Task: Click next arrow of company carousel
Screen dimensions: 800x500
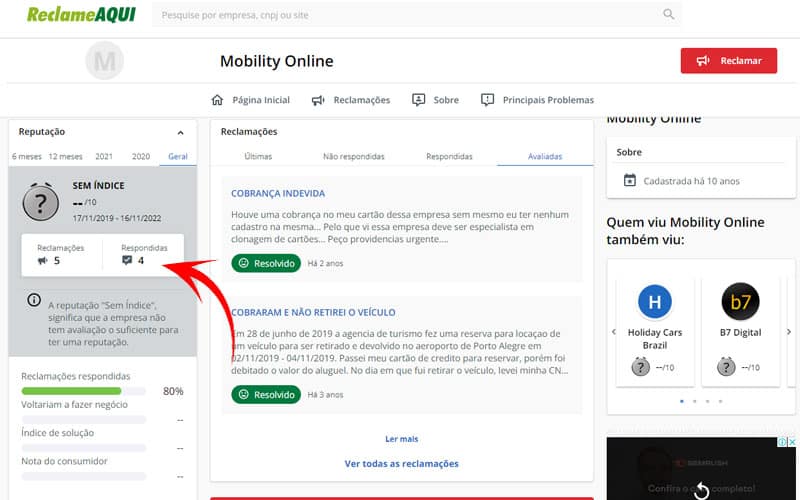Action: (789, 332)
